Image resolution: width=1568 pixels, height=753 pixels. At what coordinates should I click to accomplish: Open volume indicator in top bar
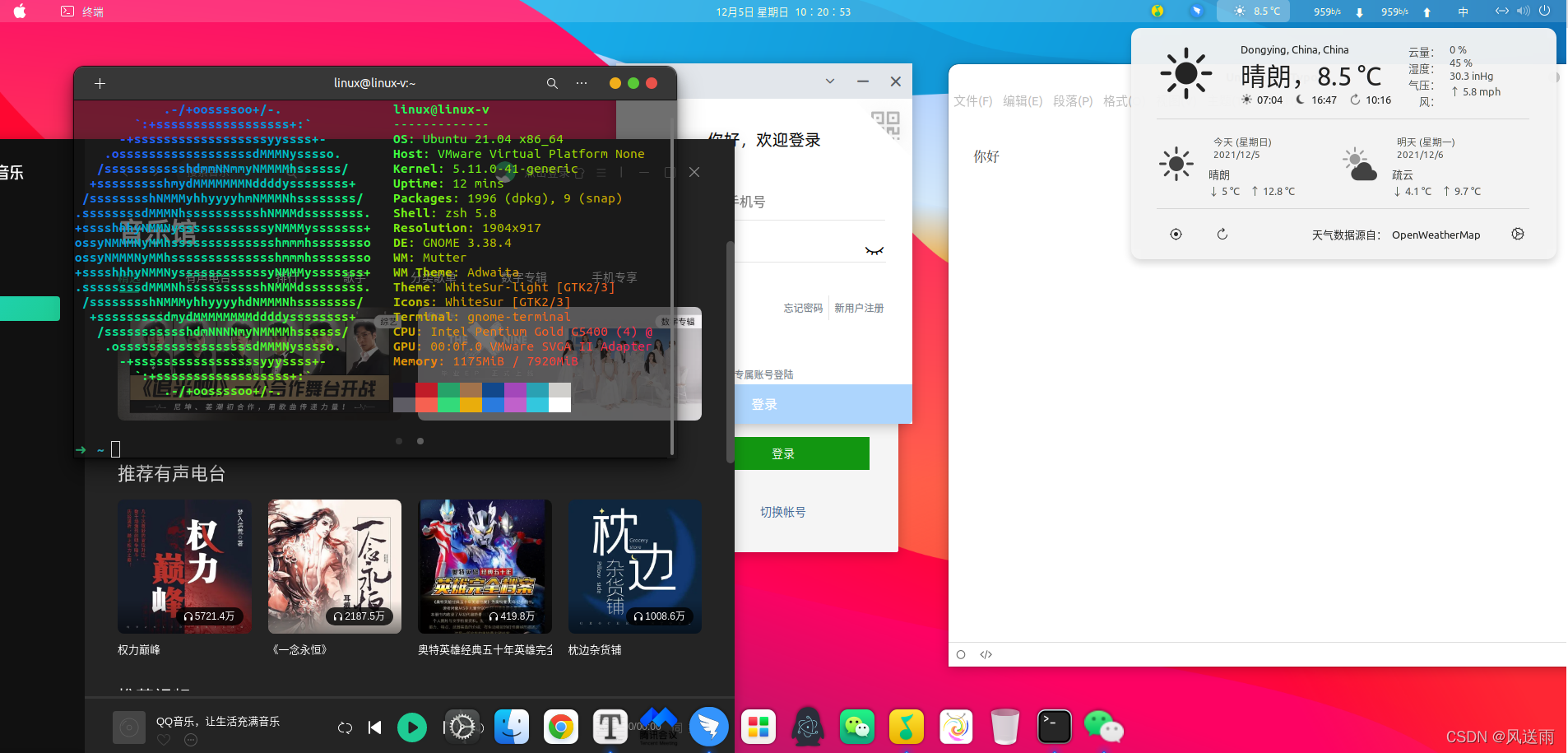[1524, 12]
